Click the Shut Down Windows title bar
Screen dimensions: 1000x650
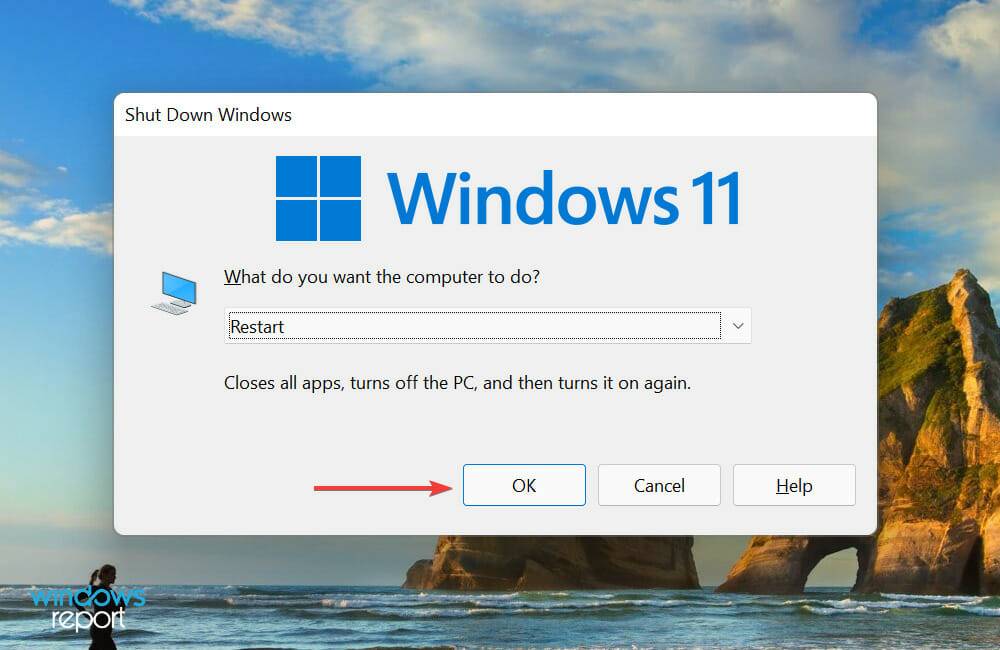pos(208,114)
